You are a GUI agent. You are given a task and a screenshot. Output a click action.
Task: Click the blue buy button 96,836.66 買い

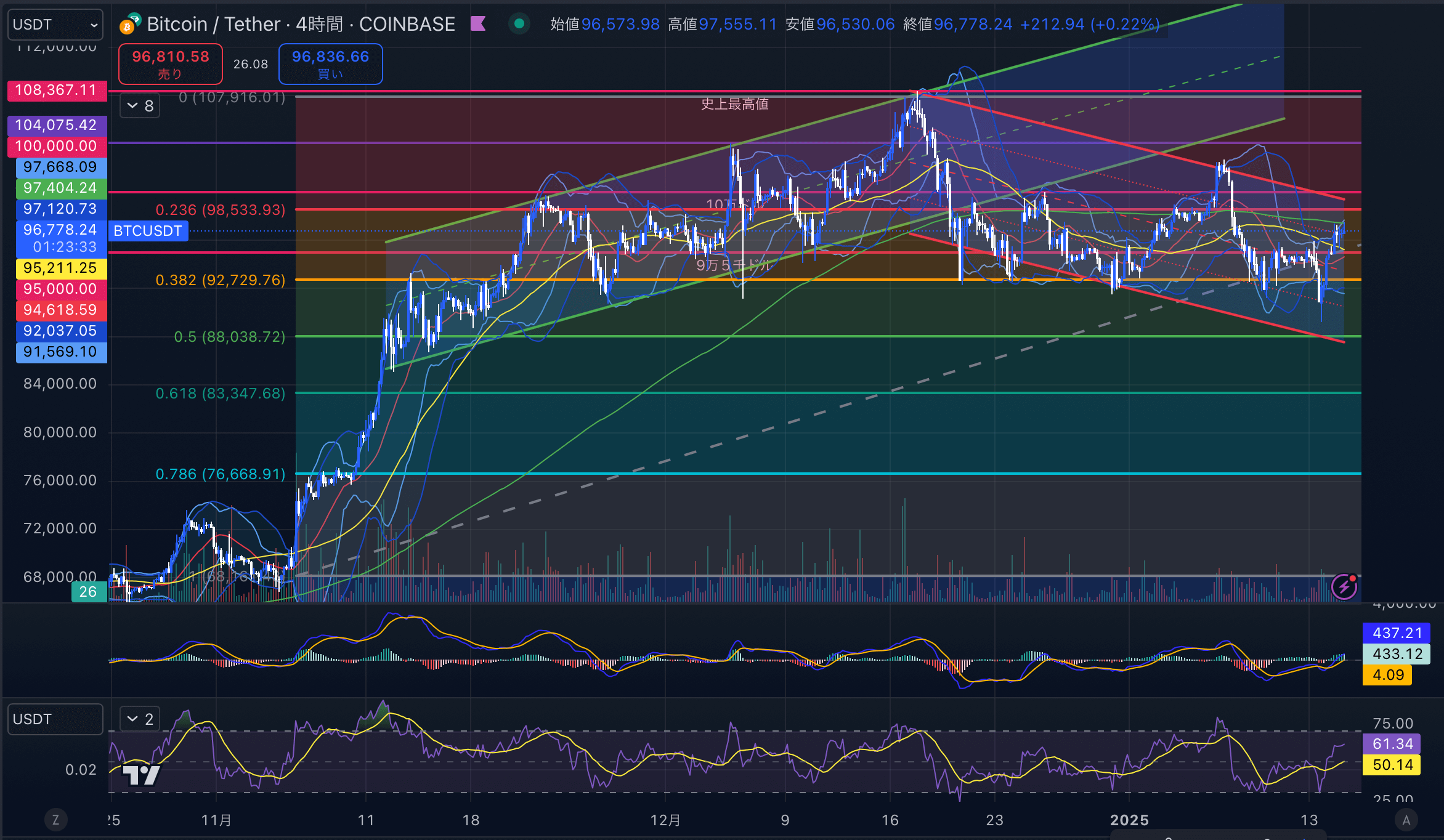pyautogui.click(x=330, y=64)
